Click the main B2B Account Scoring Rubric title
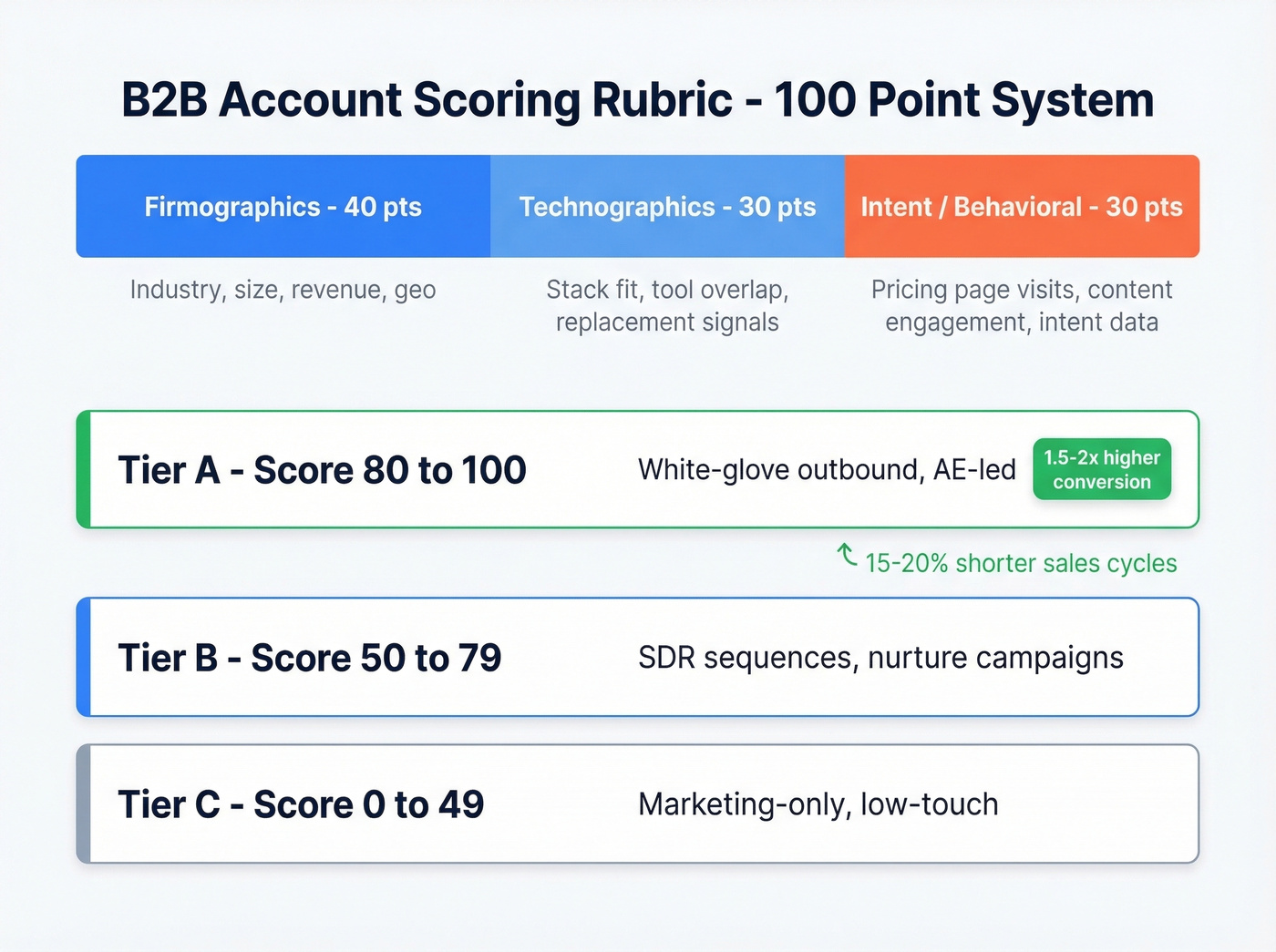The image size is (1276, 952). pos(637,100)
